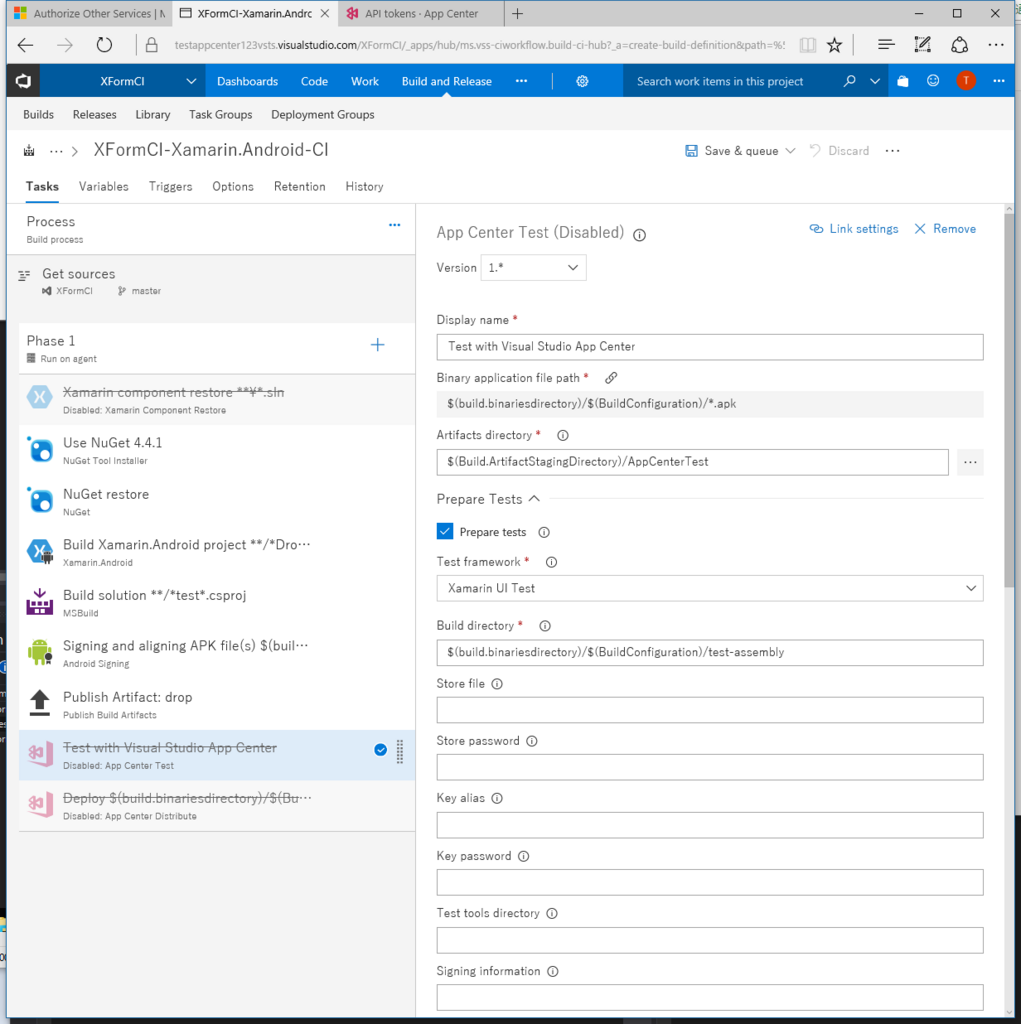Toggle selected checkmark on App Center Test task

(380, 750)
